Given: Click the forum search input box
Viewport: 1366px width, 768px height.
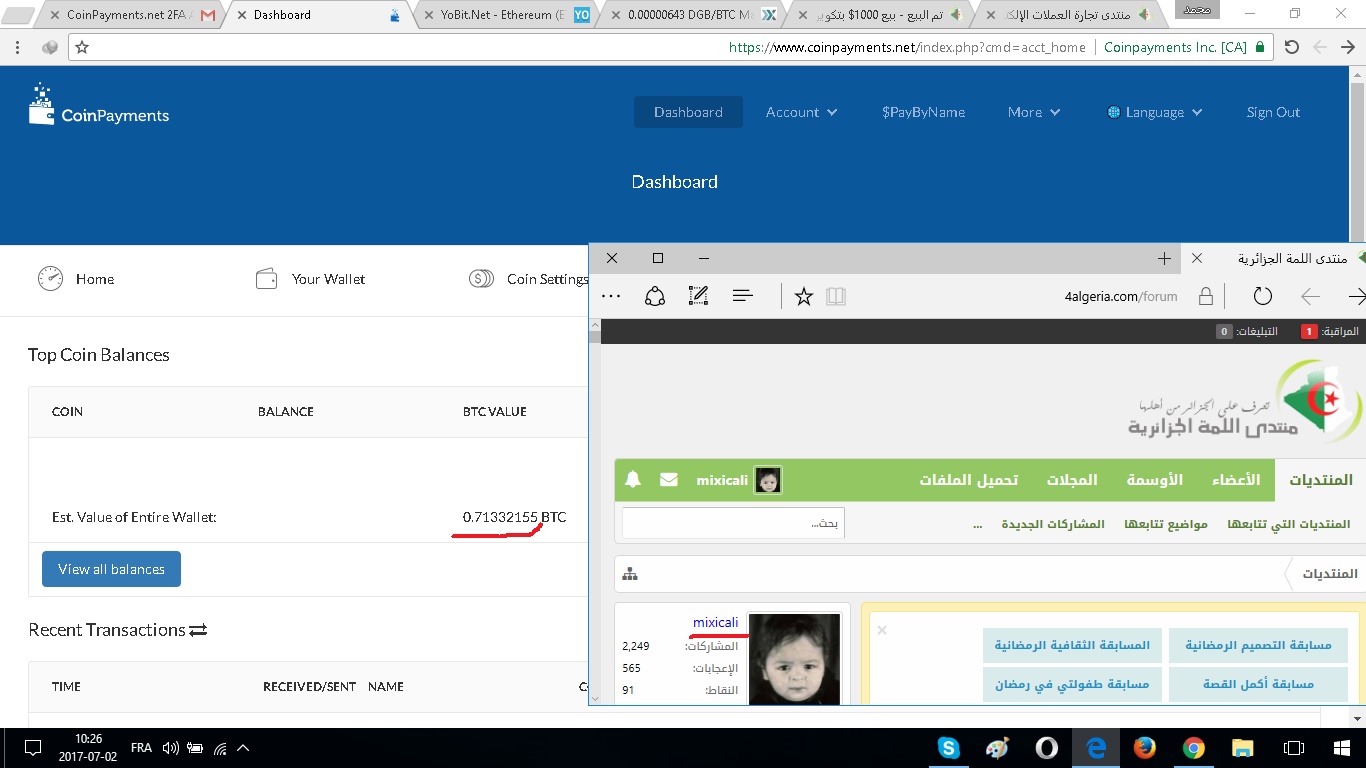Looking at the screenshot, I should [733, 523].
